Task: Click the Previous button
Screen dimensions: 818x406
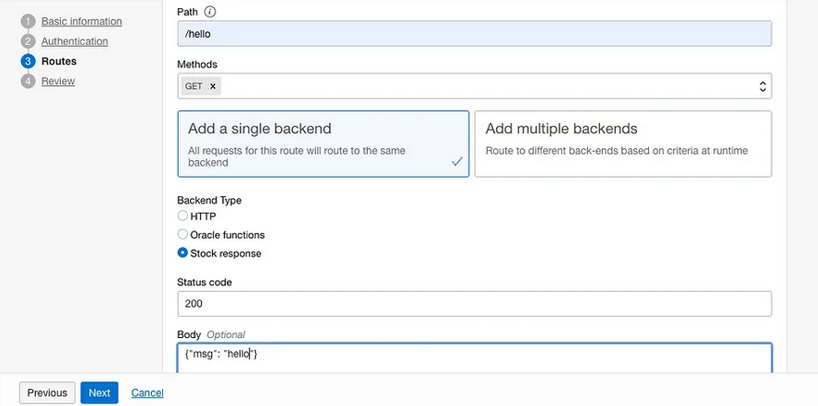Action: pyautogui.click(x=47, y=393)
